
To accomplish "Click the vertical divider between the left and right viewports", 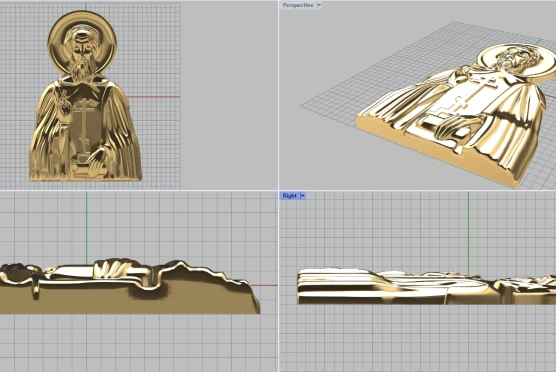I will click(x=278, y=186).
